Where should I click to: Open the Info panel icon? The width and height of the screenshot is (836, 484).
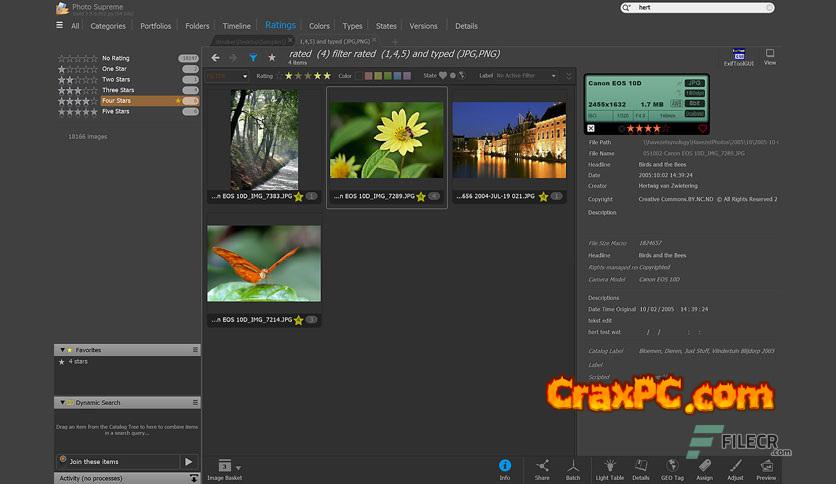coord(505,467)
